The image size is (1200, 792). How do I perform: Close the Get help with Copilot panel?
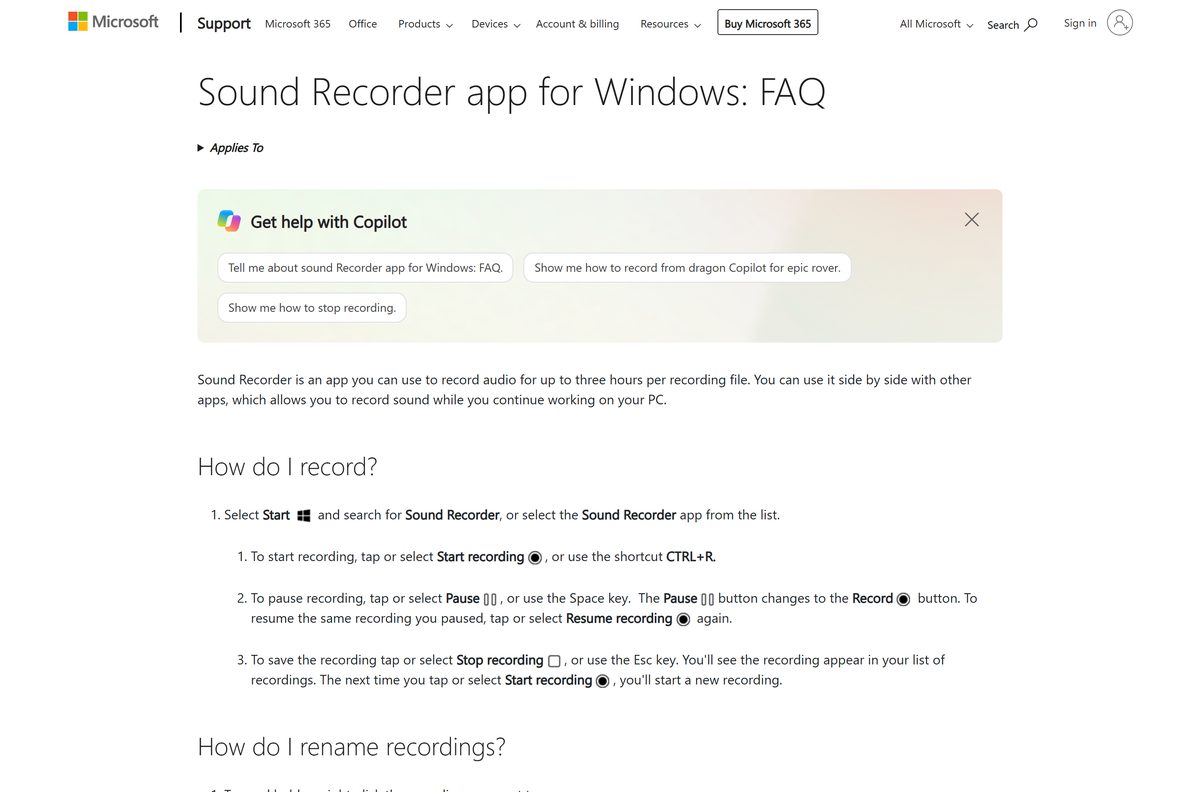click(x=972, y=219)
